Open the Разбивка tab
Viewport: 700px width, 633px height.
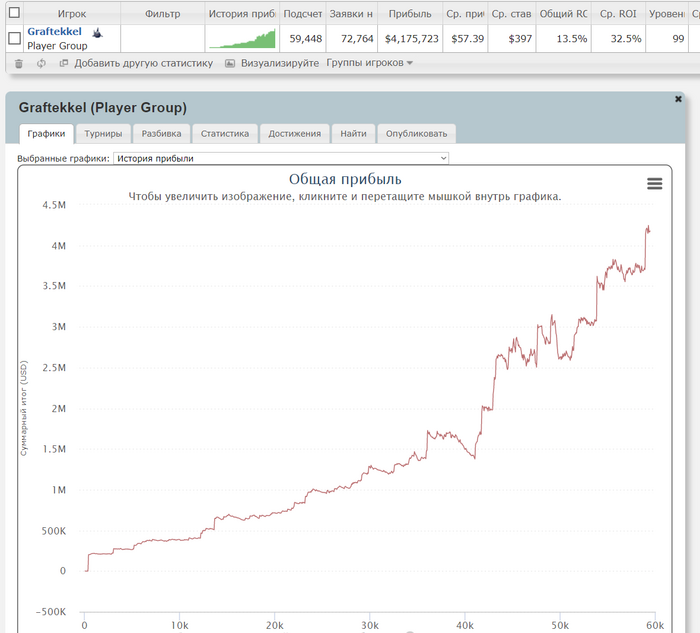coord(161,133)
